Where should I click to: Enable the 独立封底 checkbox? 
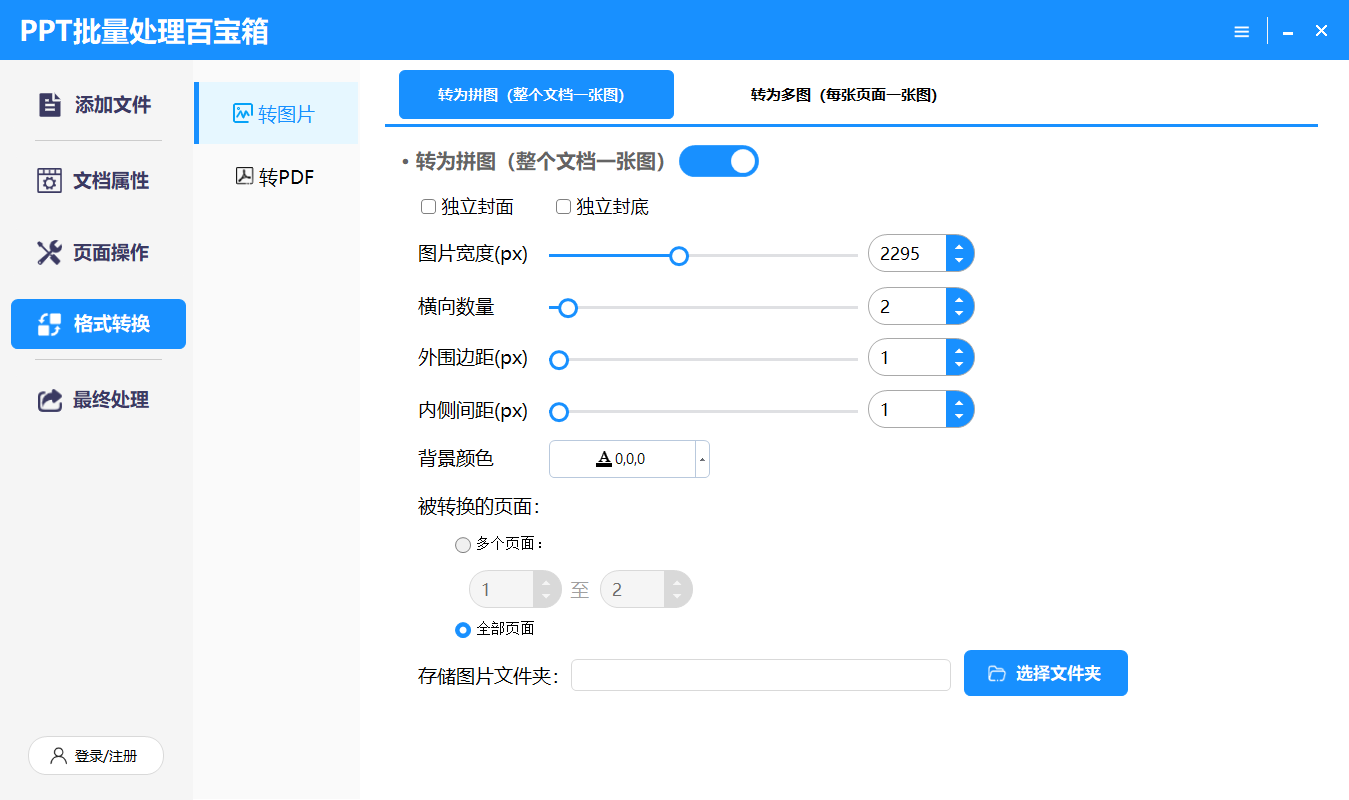[563, 207]
